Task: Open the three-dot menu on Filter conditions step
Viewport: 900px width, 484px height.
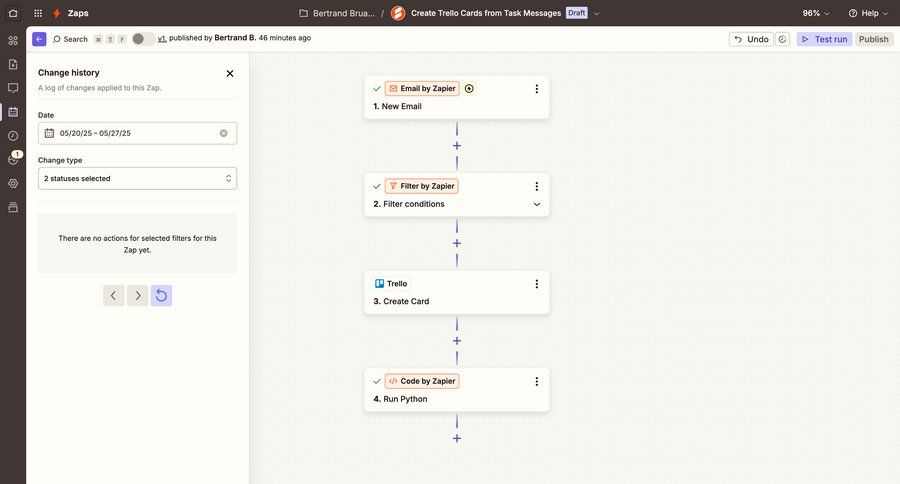Action: coord(537,187)
